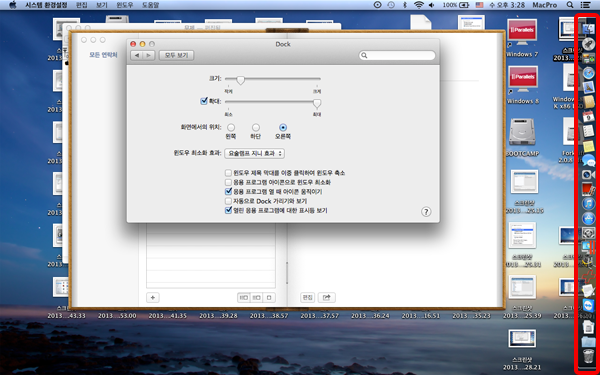Open TeamViewer icon in the Dock

tap(589, 305)
